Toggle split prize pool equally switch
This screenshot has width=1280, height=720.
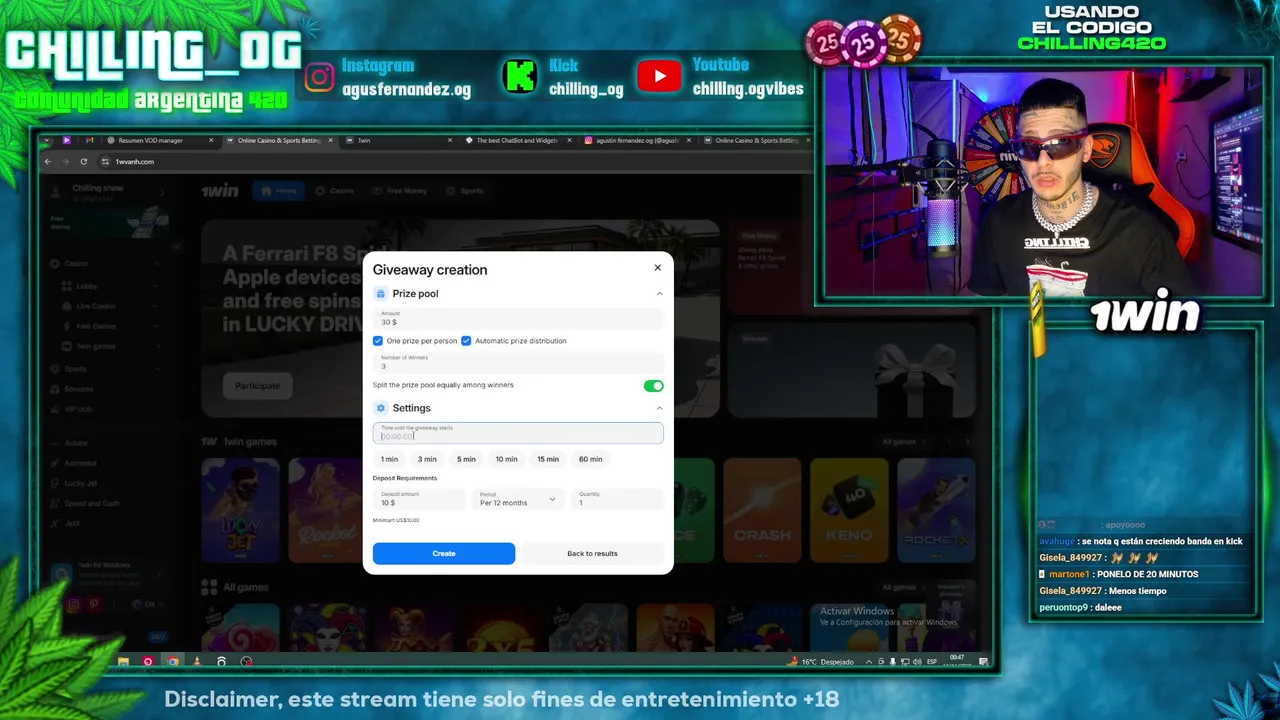click(653, 386)
